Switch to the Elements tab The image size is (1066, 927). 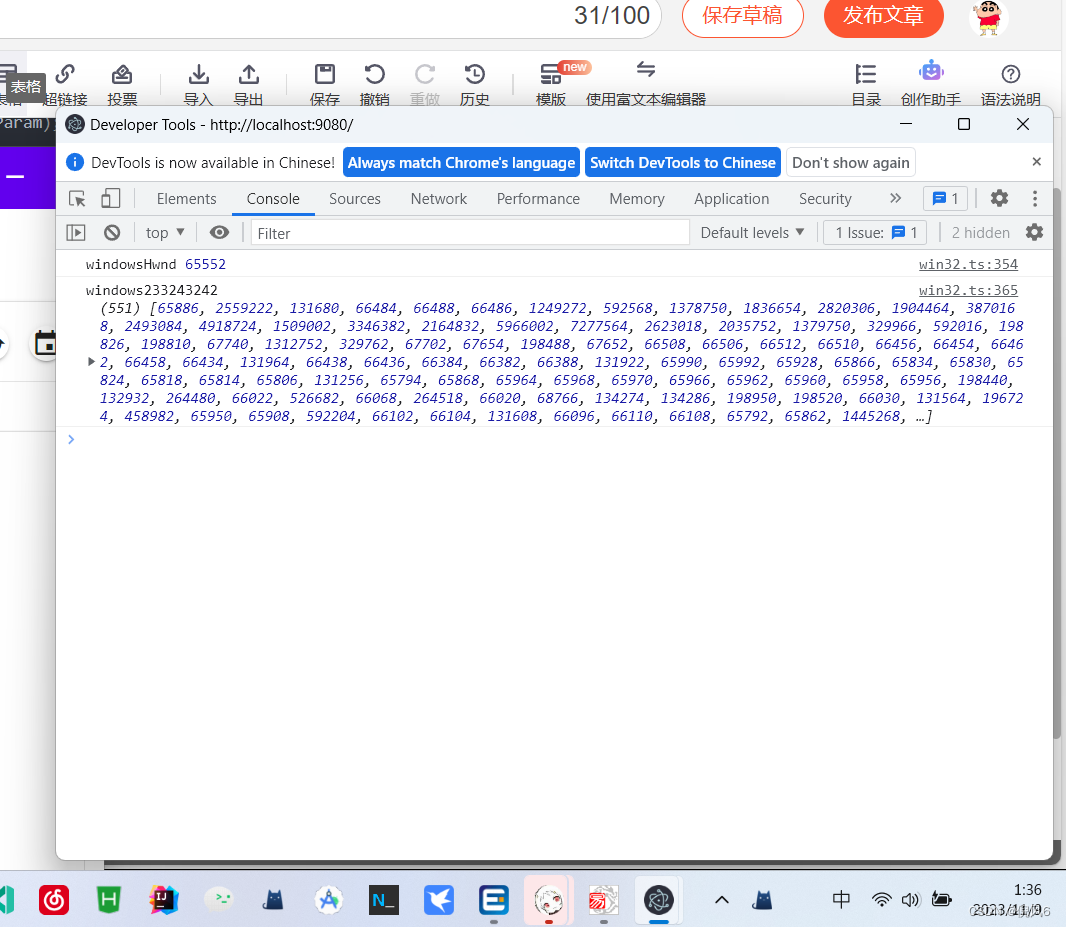click(x=186, y=198)
